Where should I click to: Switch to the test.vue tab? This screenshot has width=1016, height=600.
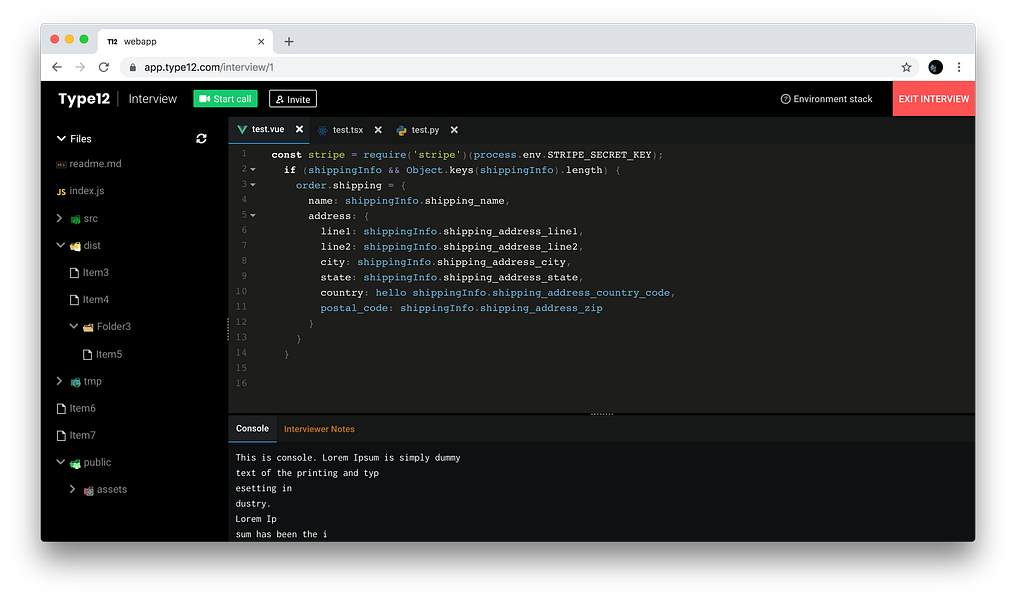[x=268, y=130]
